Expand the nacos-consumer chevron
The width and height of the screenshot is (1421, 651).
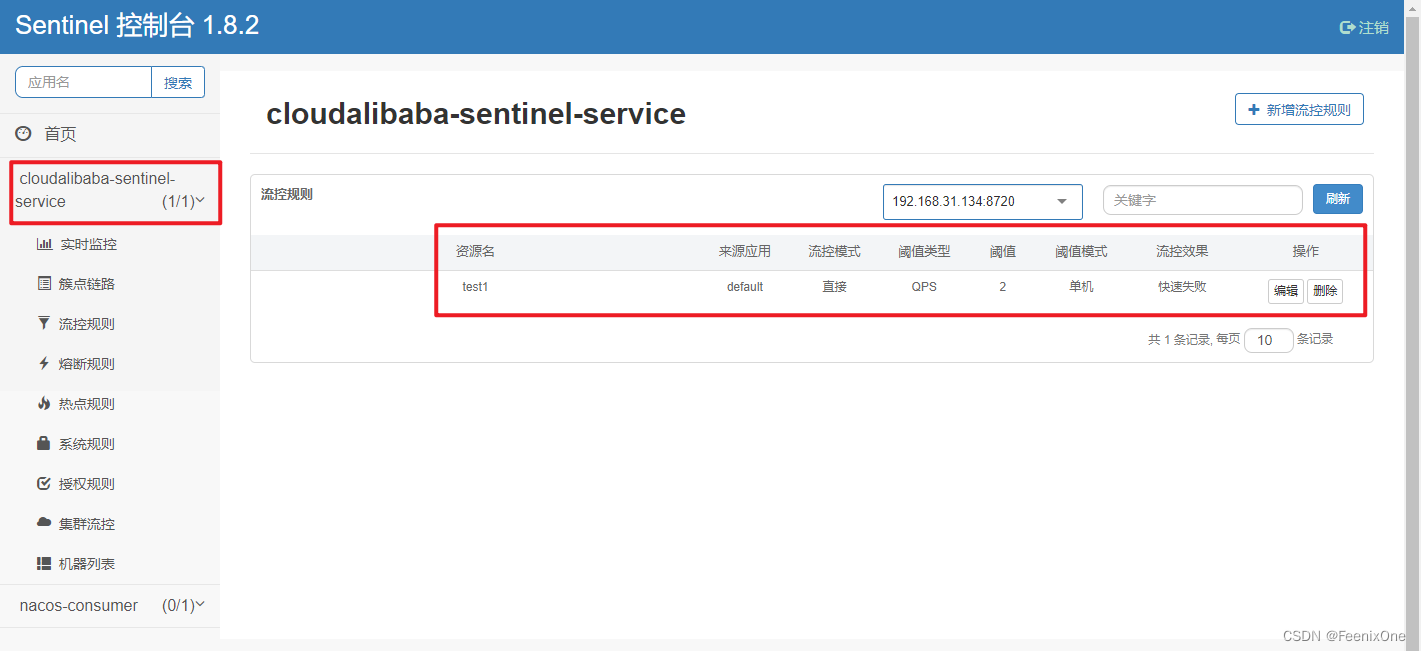[201, 604]
